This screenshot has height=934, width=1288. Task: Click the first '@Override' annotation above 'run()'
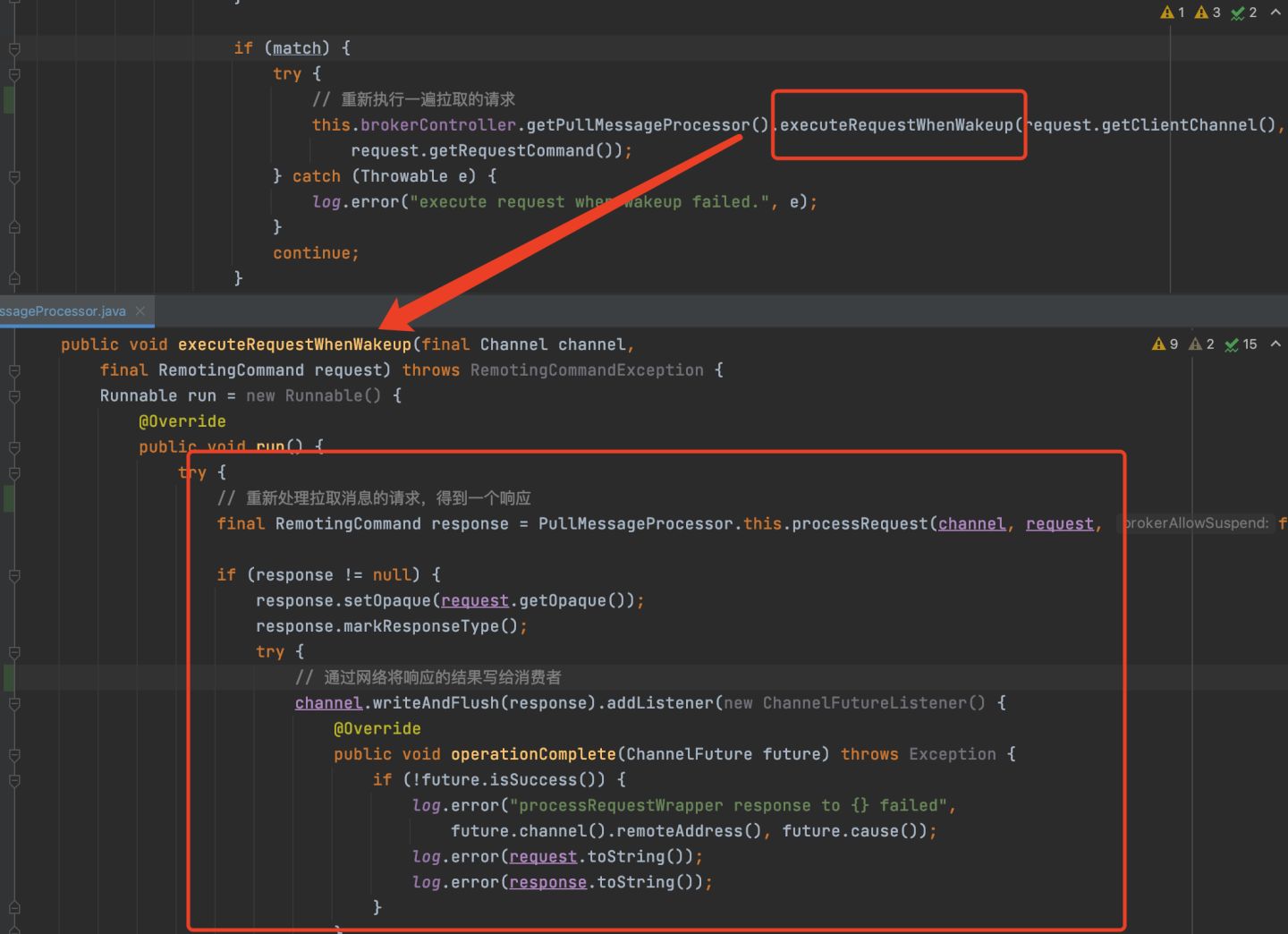coord(182,421)
